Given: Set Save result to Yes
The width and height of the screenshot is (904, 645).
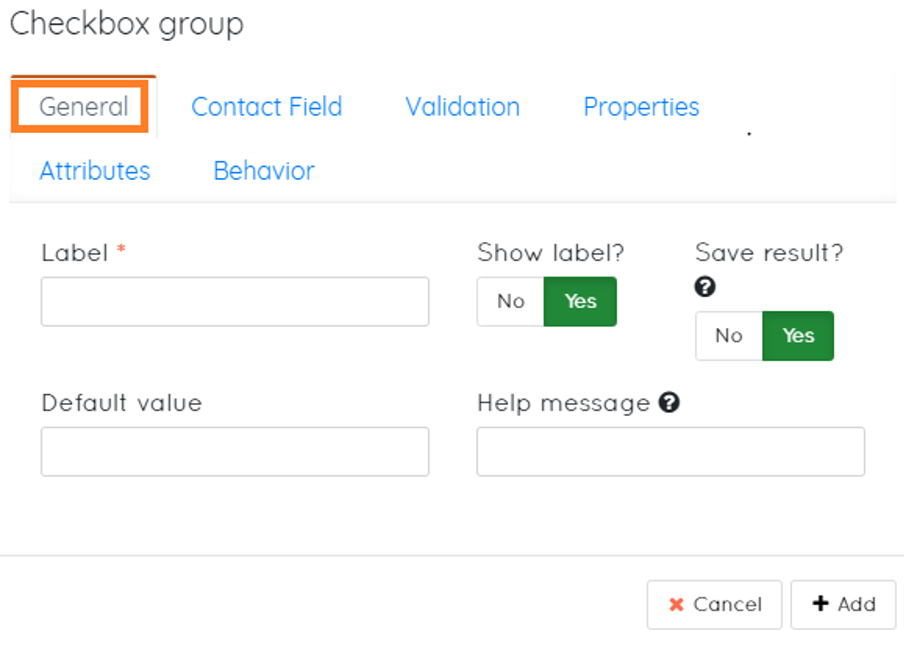Looking at the screenshot, I should [798, 336].
